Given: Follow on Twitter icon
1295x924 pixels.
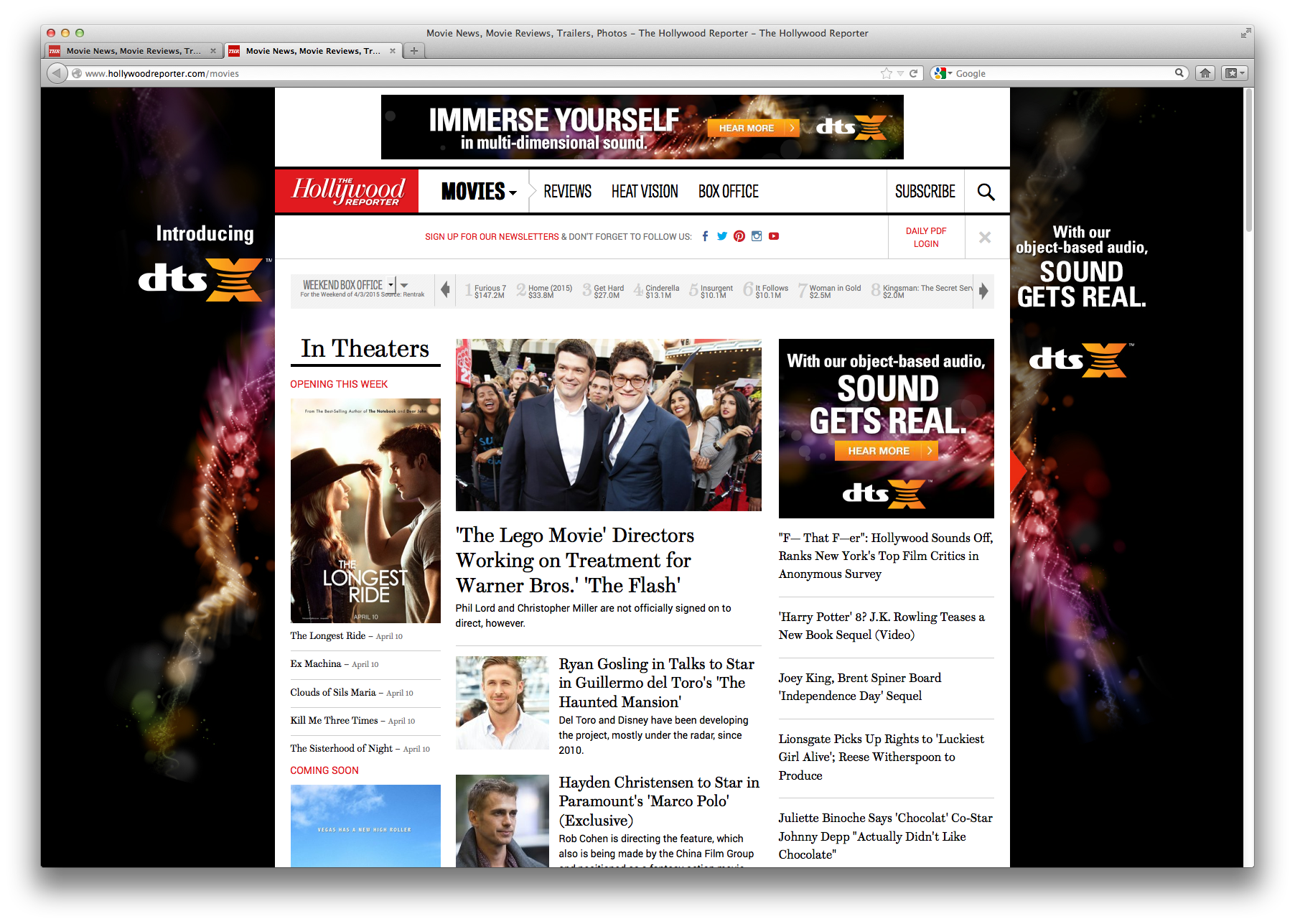Looking at the screenshot, I should (x=722, y=236).
